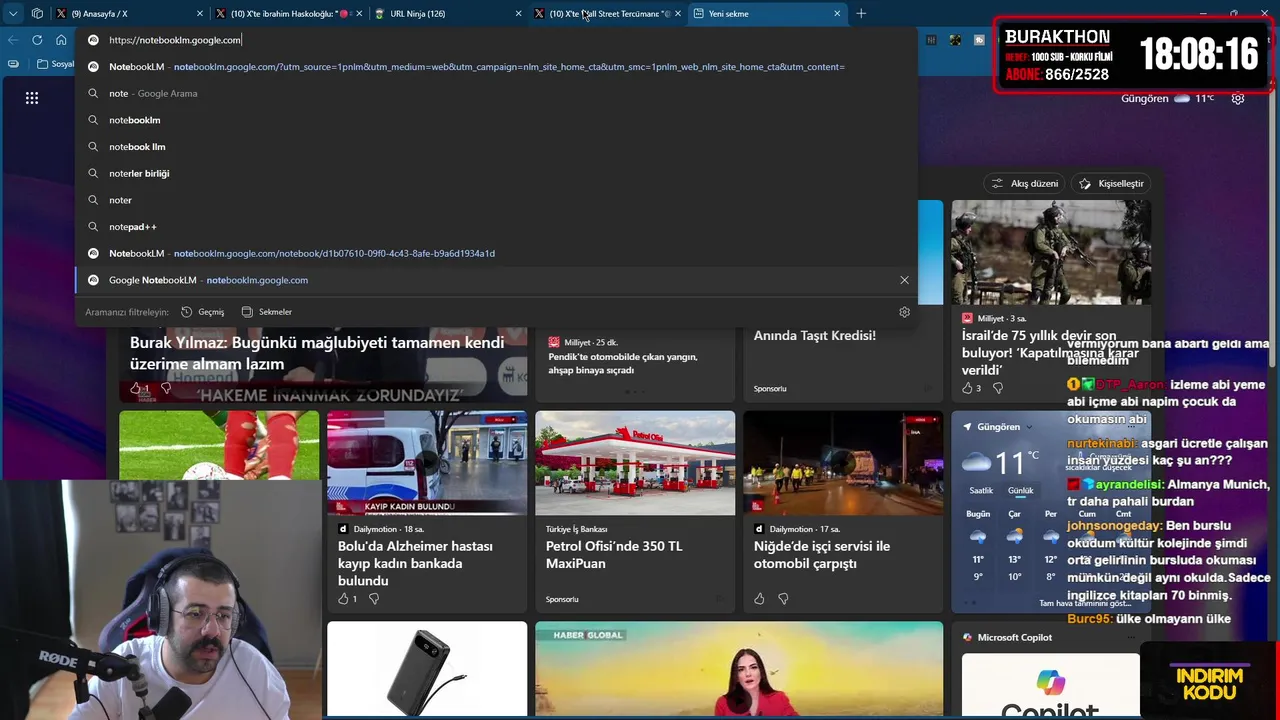This screenshot has height=720, width=1280.
Task: Filter suggestions by Geçmiş
Action: [203, 312]
